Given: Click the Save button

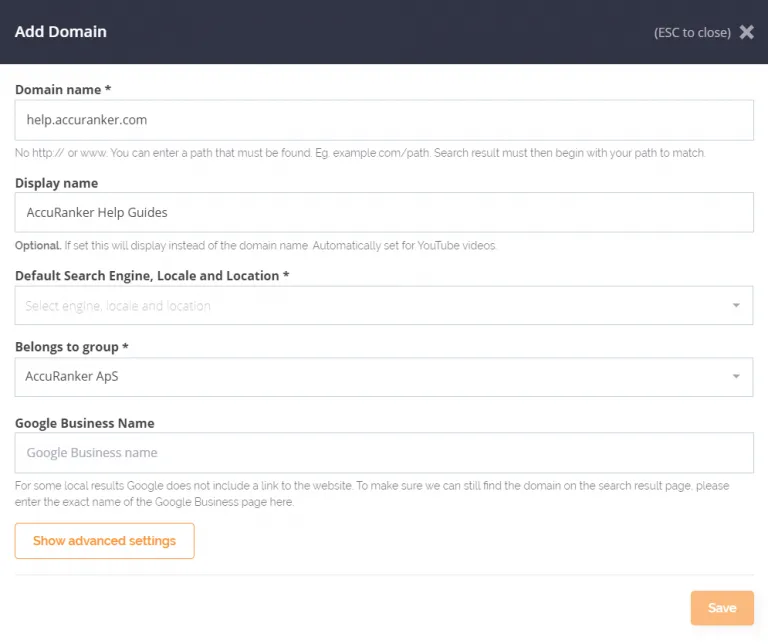Looking at the screenshot, I should pyautogui.click(x=722, y=608).
